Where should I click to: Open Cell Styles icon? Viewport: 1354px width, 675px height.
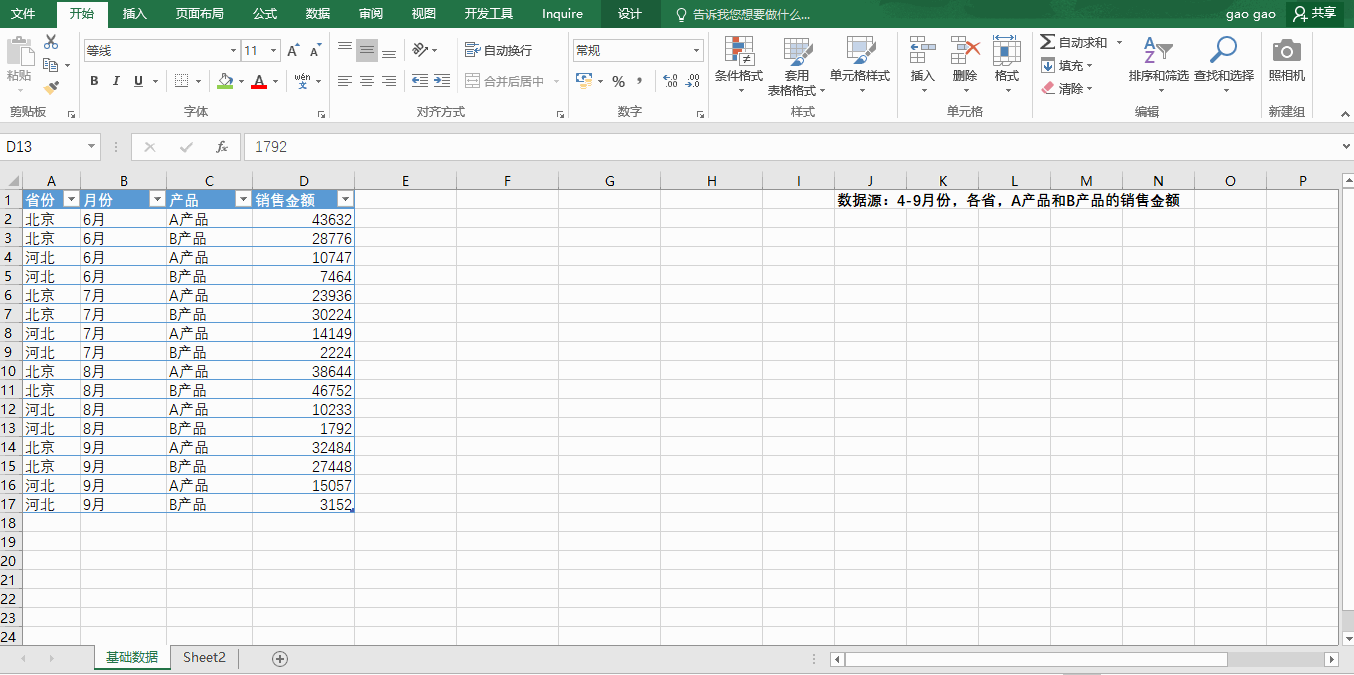pos(860,51)
